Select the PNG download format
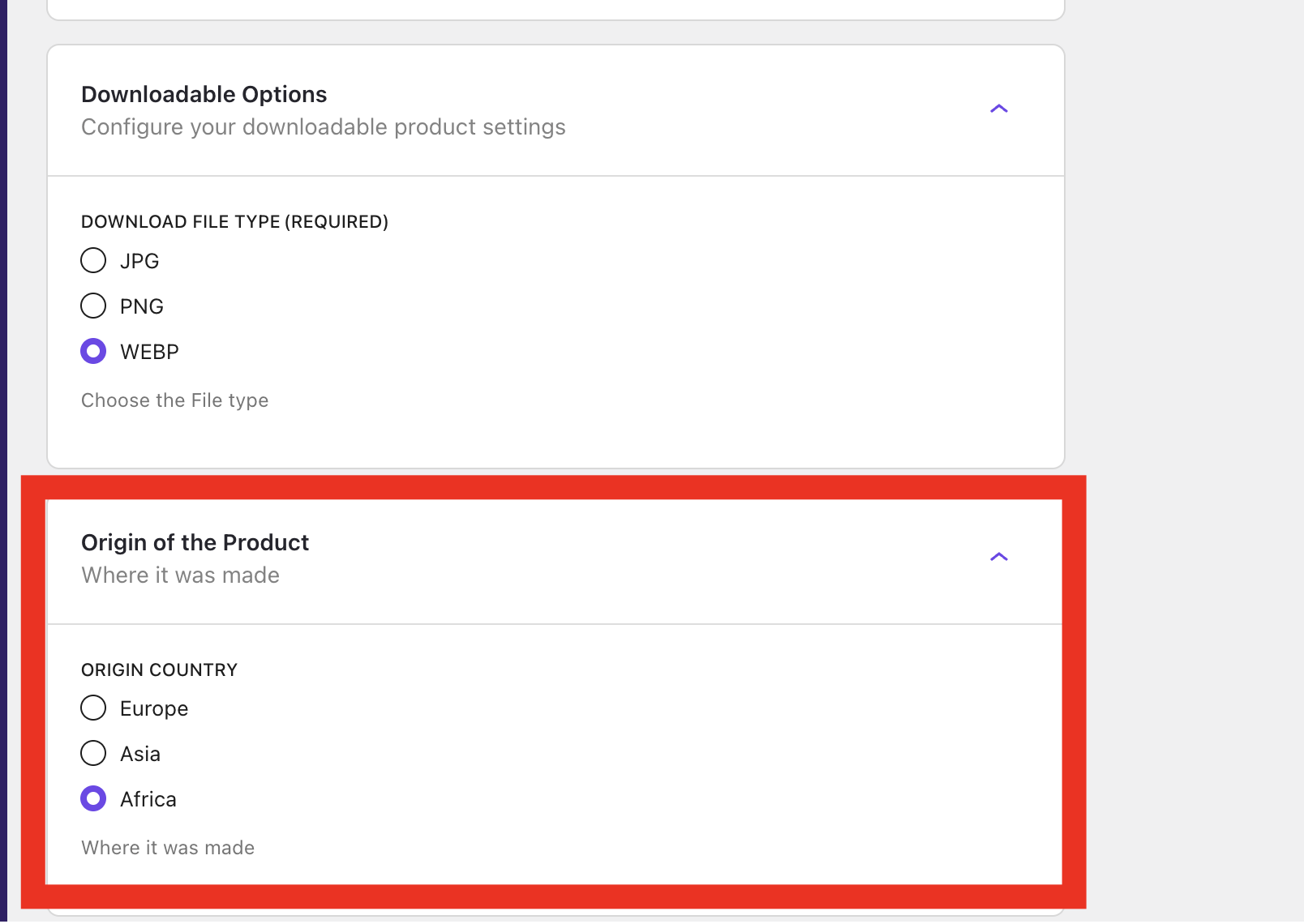Screen dimensions: 1304x924 point(93,306)
